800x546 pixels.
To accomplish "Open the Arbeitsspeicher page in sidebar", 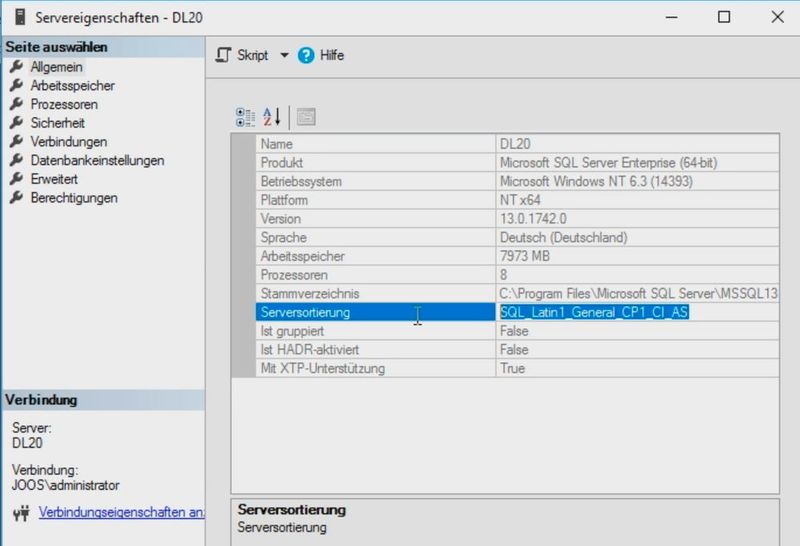I will click(x=72, y=86).
